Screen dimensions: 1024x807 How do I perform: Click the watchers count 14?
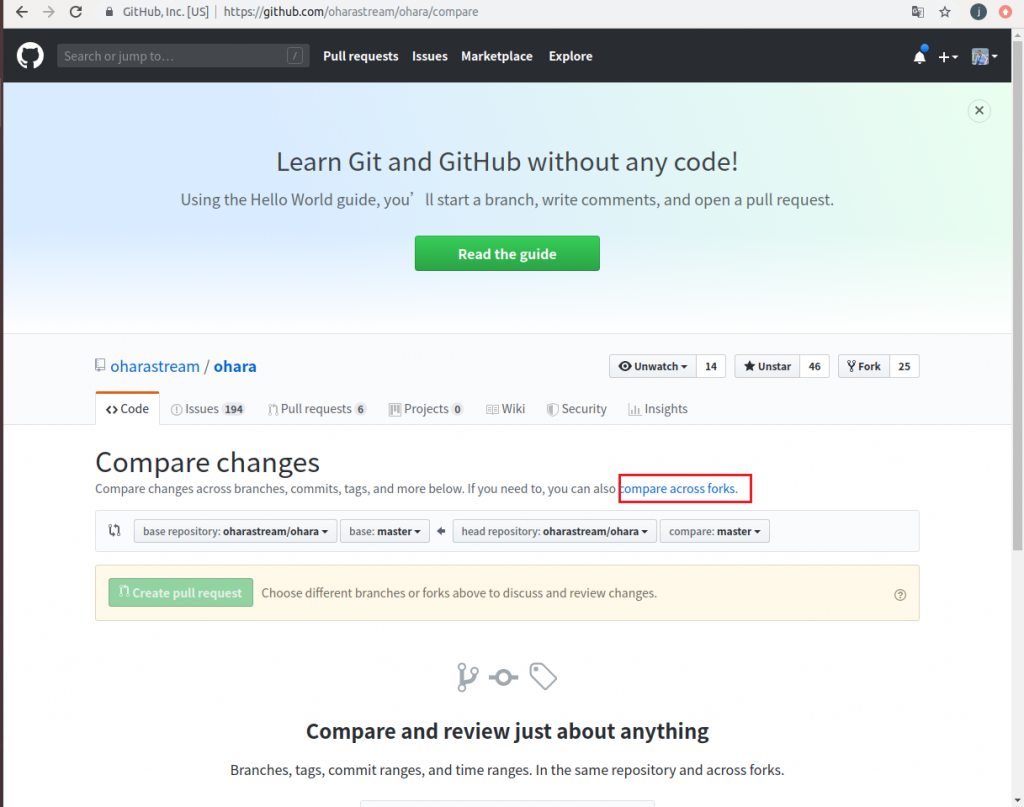click(711, 366)
